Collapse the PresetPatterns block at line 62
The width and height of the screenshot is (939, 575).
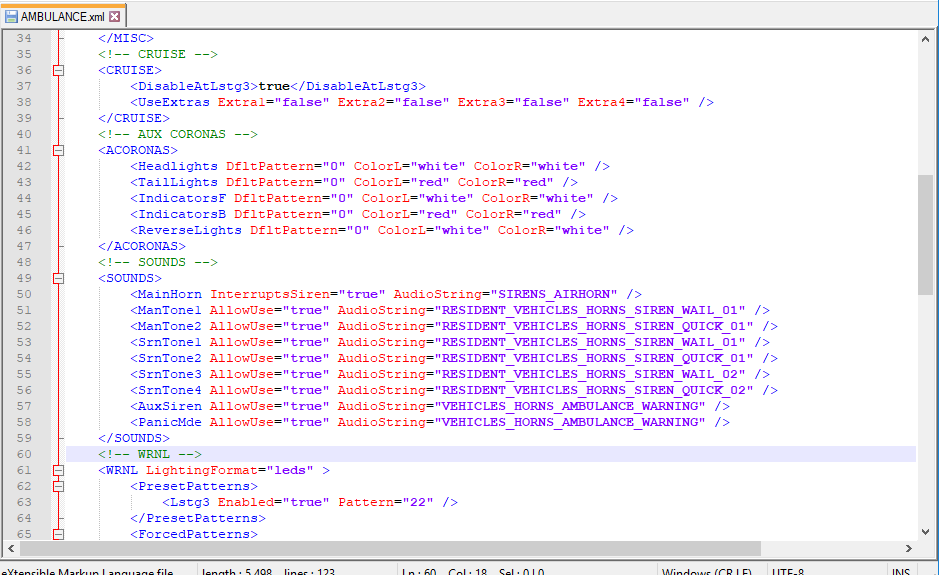click(x=58, y=486)
